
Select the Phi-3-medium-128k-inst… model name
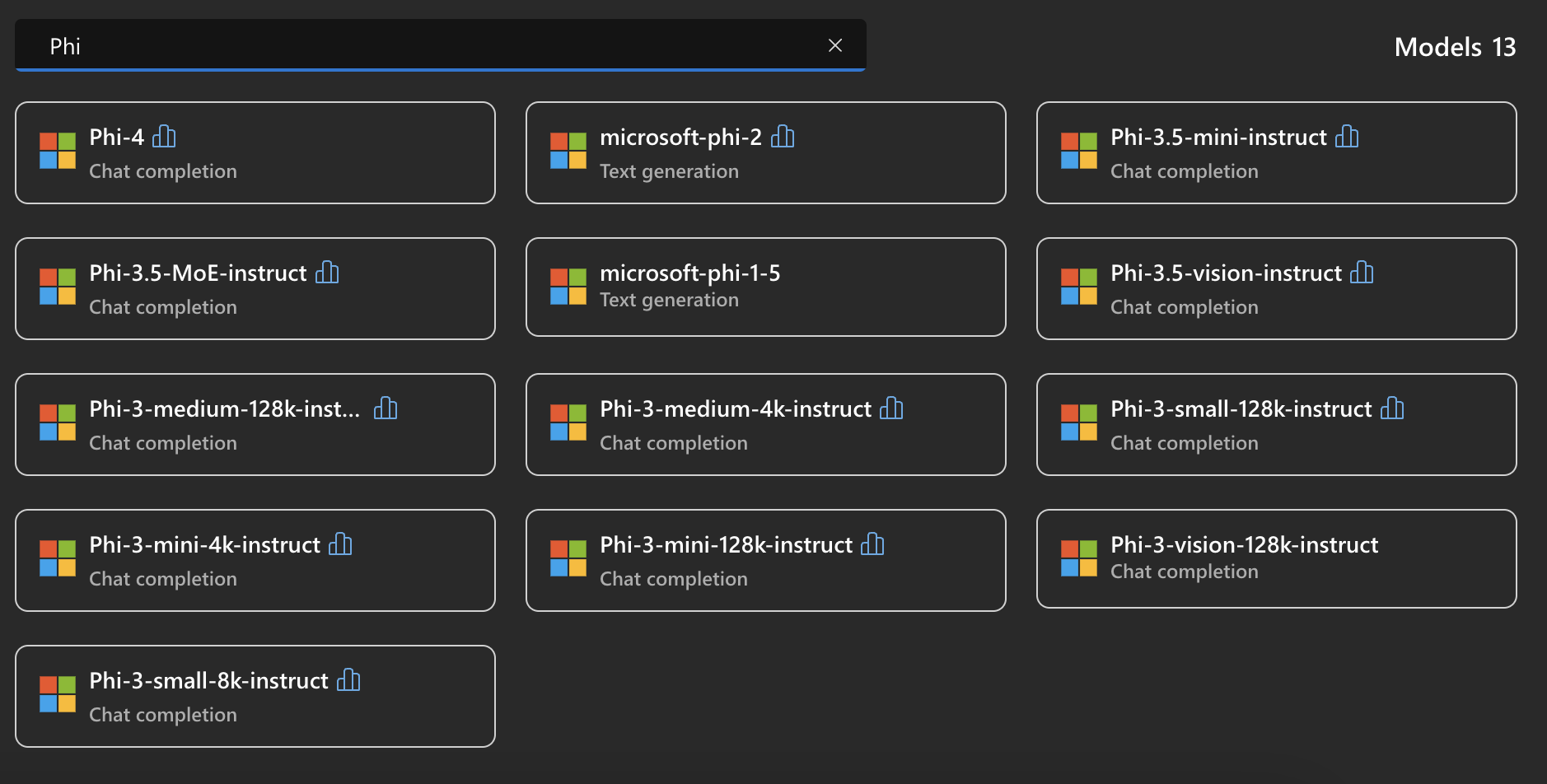225,408
